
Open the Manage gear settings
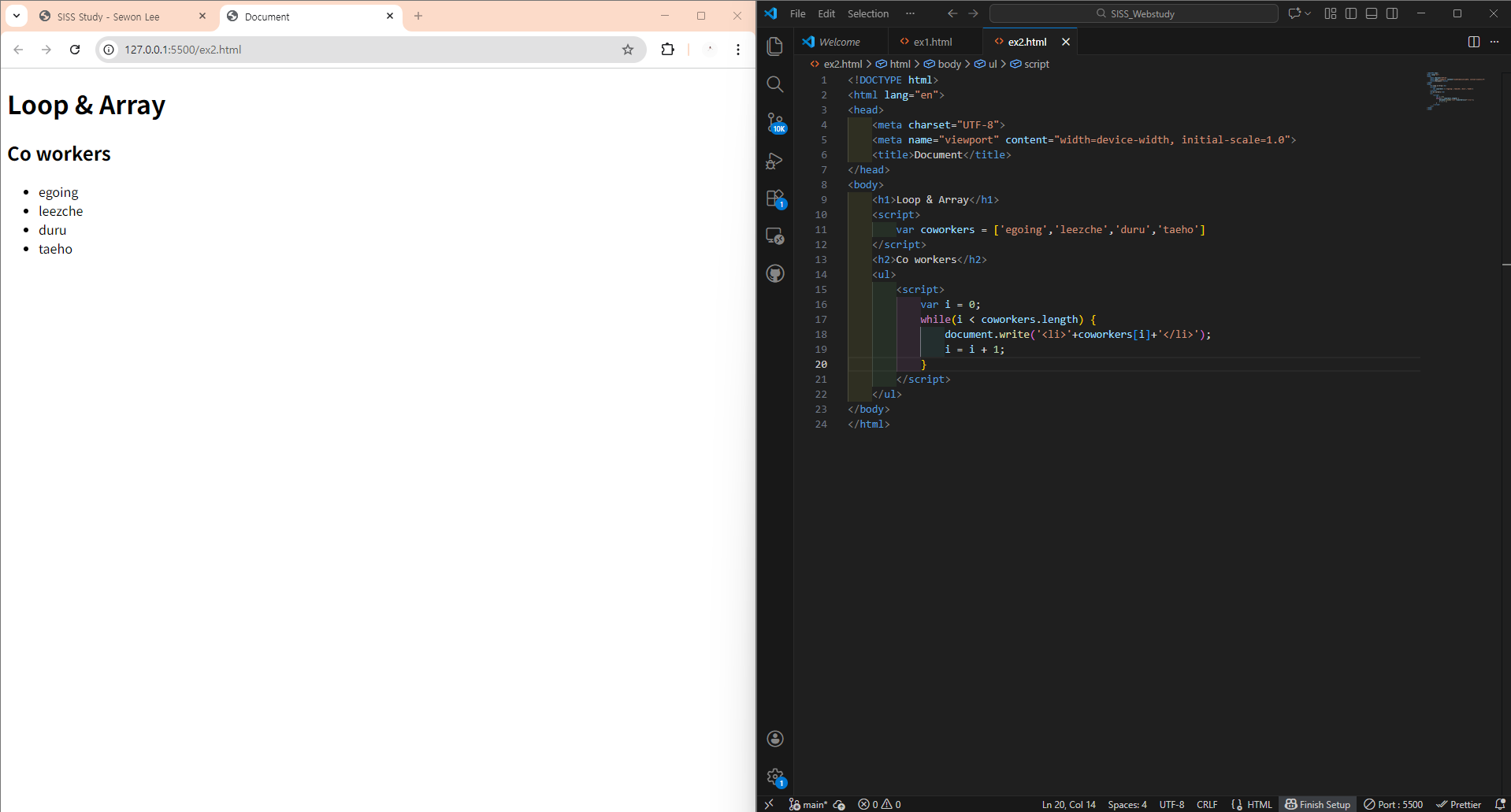(x=775, y=777)
